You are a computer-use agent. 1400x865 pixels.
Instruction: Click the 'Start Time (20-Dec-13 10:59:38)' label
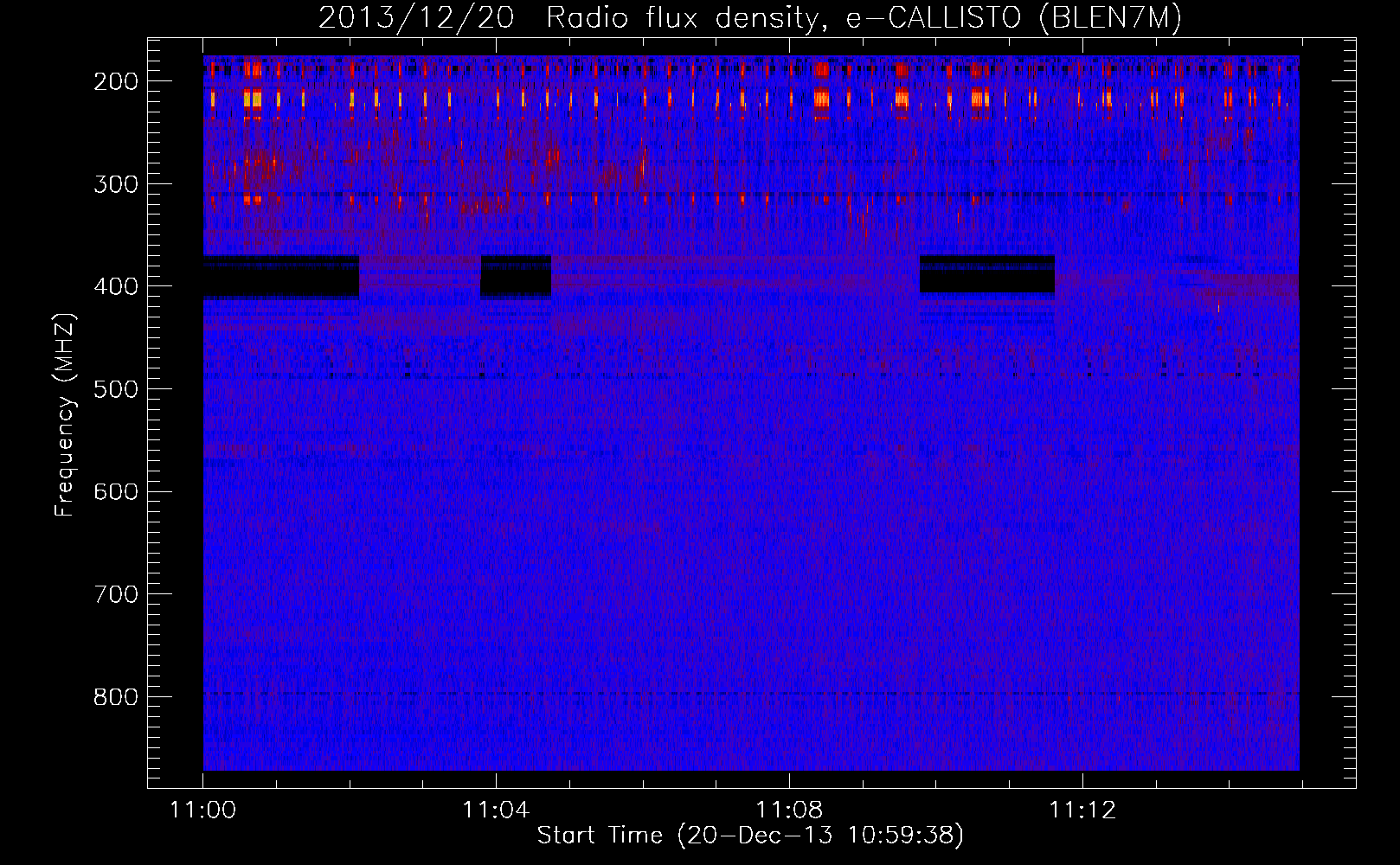coord(750,836)
